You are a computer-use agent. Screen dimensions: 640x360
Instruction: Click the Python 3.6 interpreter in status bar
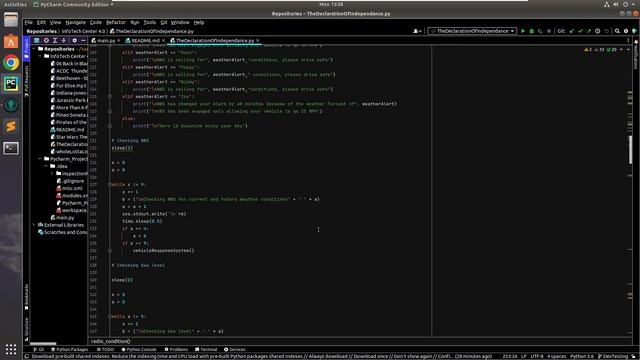click(x=582, y=356)
